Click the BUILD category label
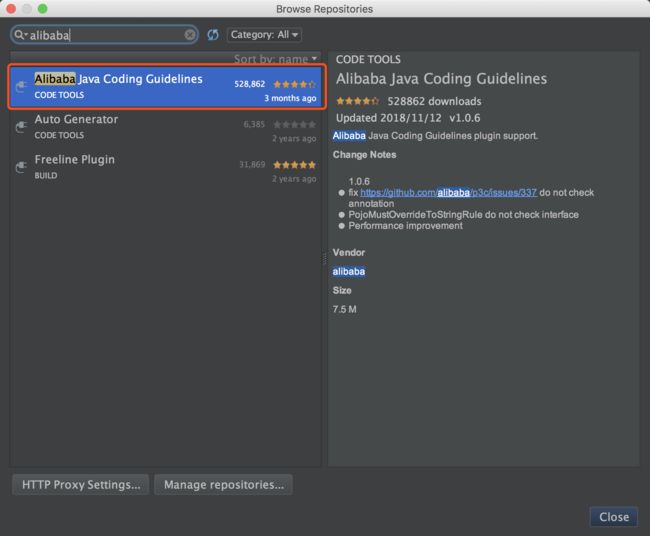 click(x=46, y=176)
